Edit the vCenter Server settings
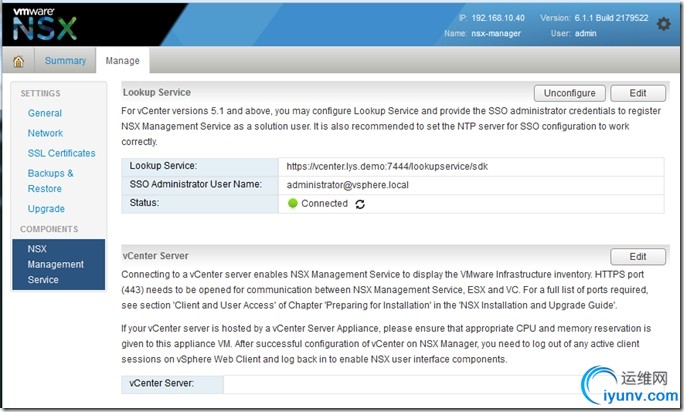Image resolution: width=684 pixels, height=412 pixels. [x=638, y=257]
